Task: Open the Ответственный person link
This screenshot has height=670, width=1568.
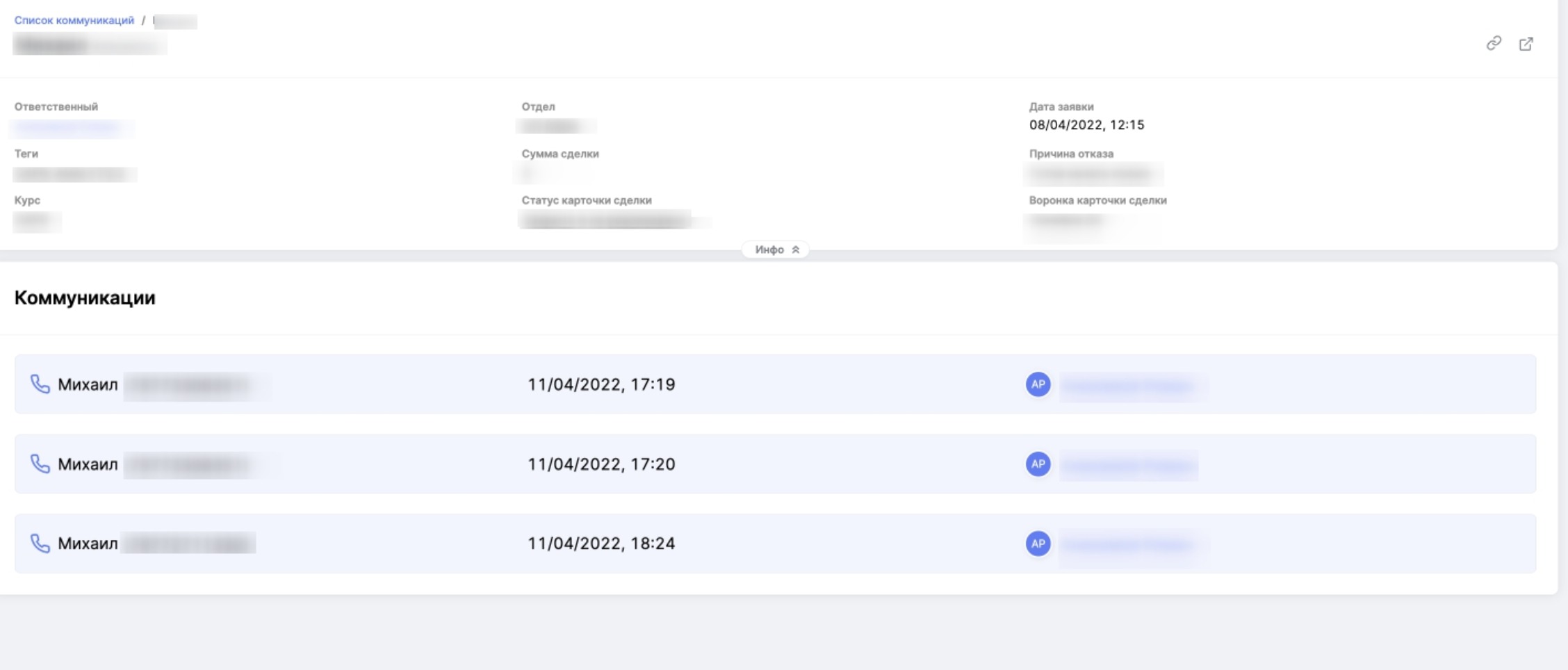Action: 70,127
